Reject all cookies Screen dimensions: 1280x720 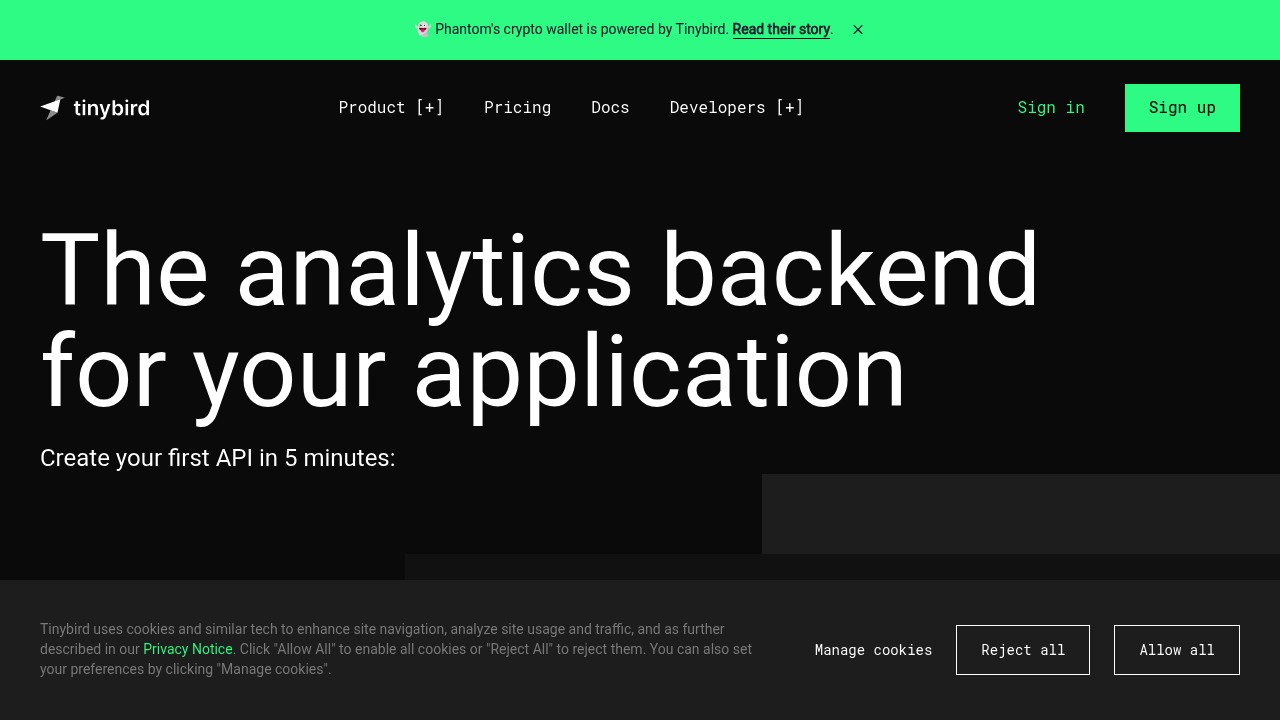click(1022, 650)
